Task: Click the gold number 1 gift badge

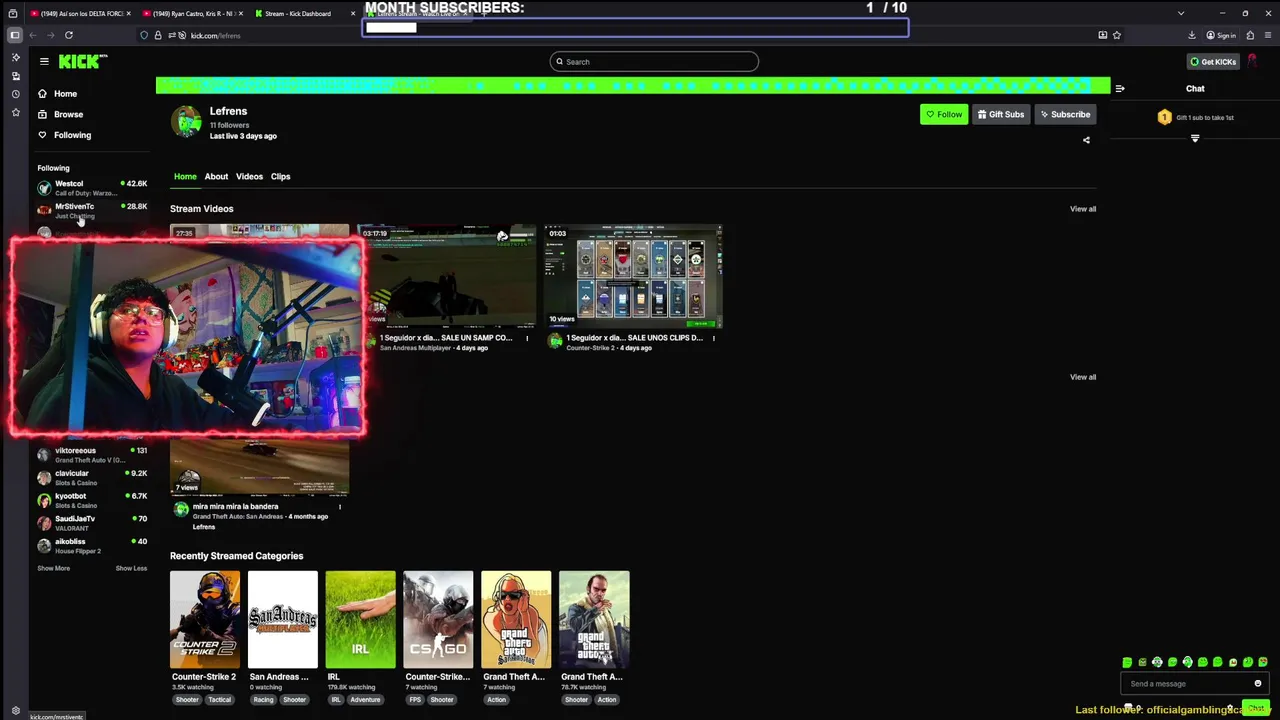Action: [x=1164, y=117]
